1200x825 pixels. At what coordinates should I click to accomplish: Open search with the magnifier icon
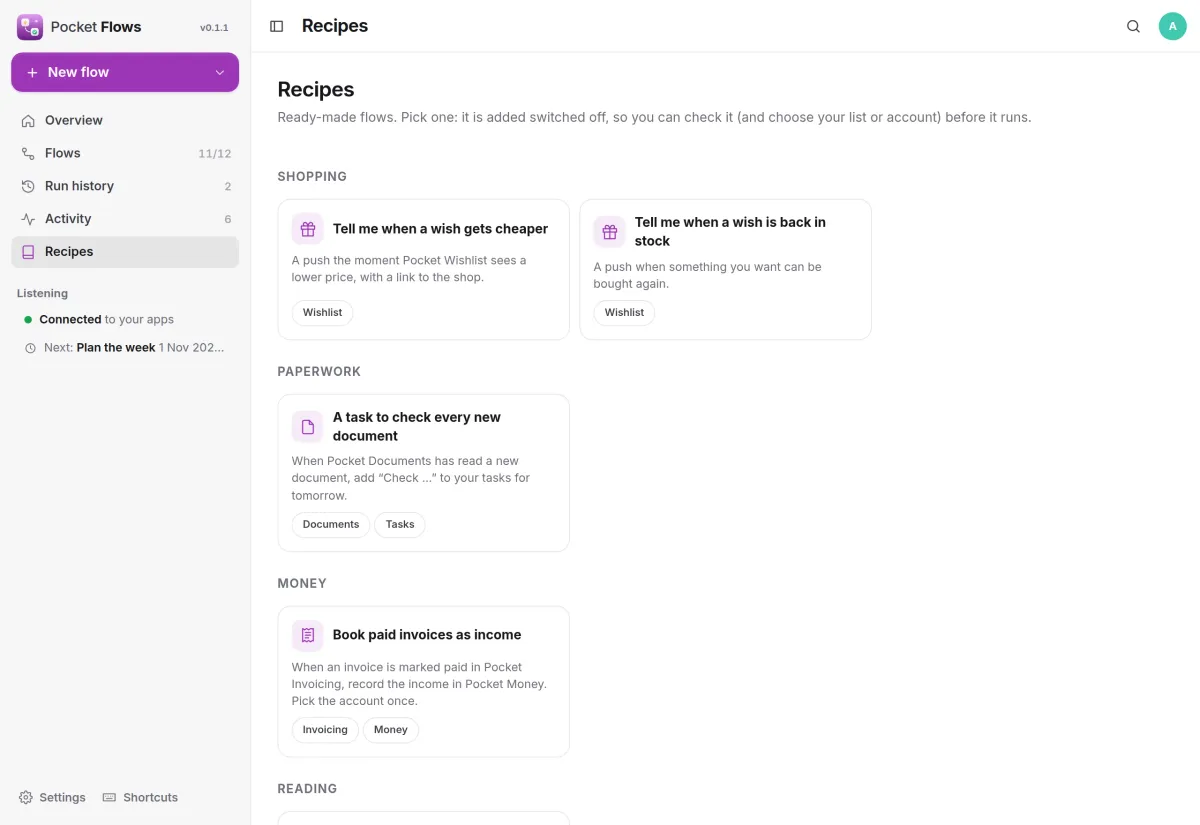[x=1133, y=26]
